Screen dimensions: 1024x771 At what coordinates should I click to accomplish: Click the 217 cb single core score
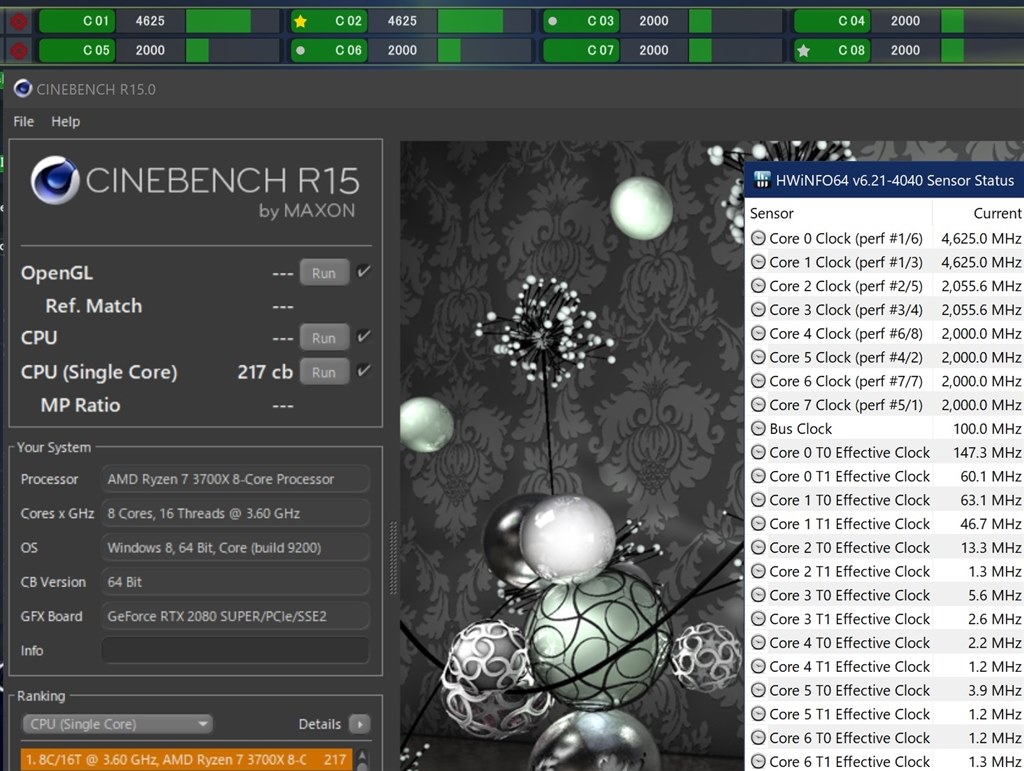[264, 372]
